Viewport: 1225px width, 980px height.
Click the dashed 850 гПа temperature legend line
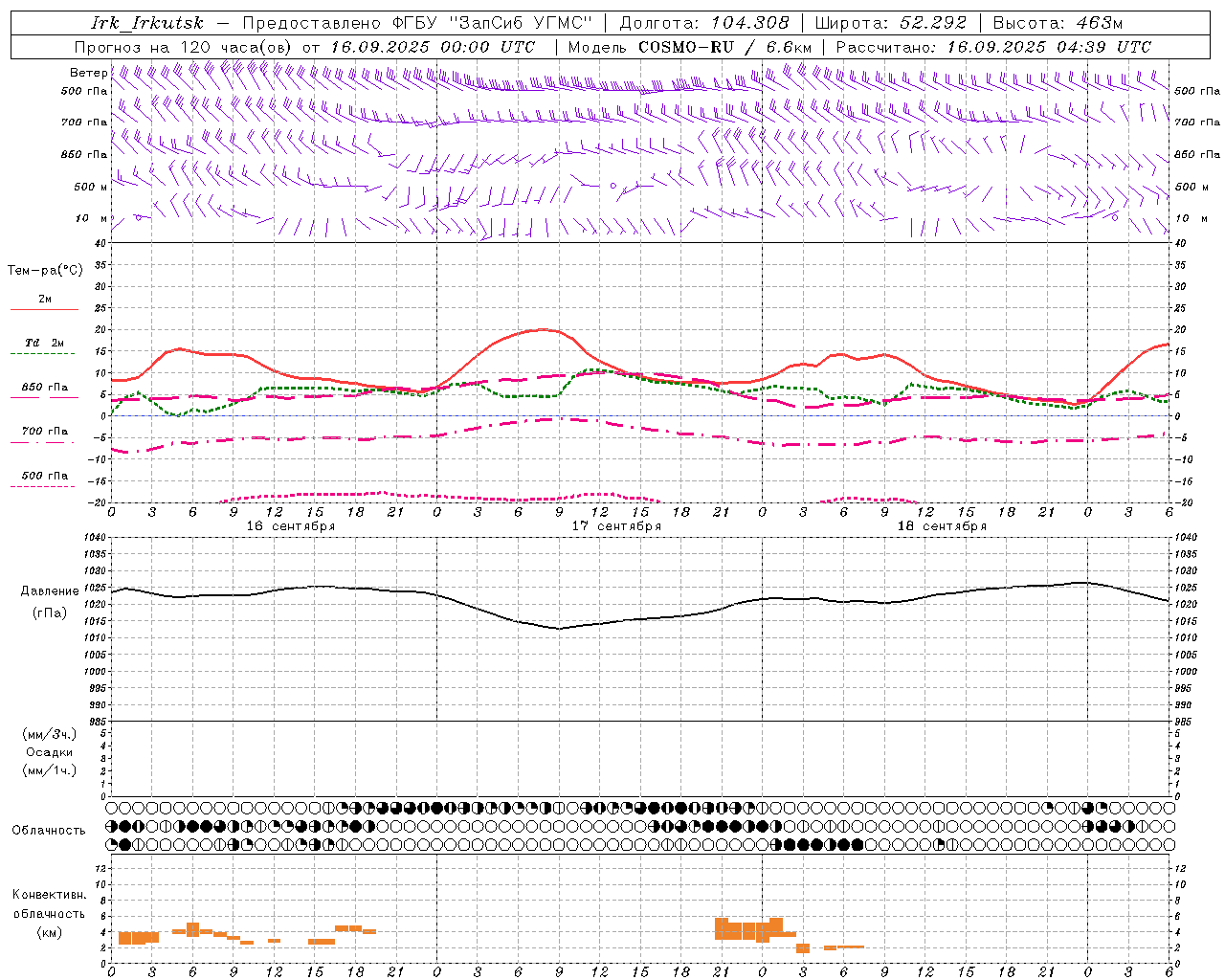44,397
